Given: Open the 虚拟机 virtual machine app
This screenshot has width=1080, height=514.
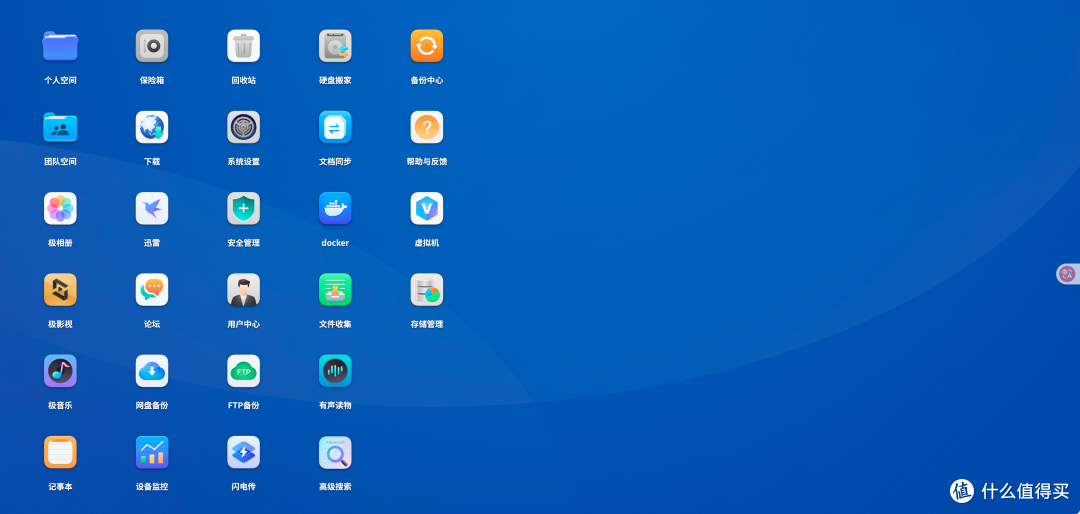Looking at the screenshot, I should coord(426,209).
